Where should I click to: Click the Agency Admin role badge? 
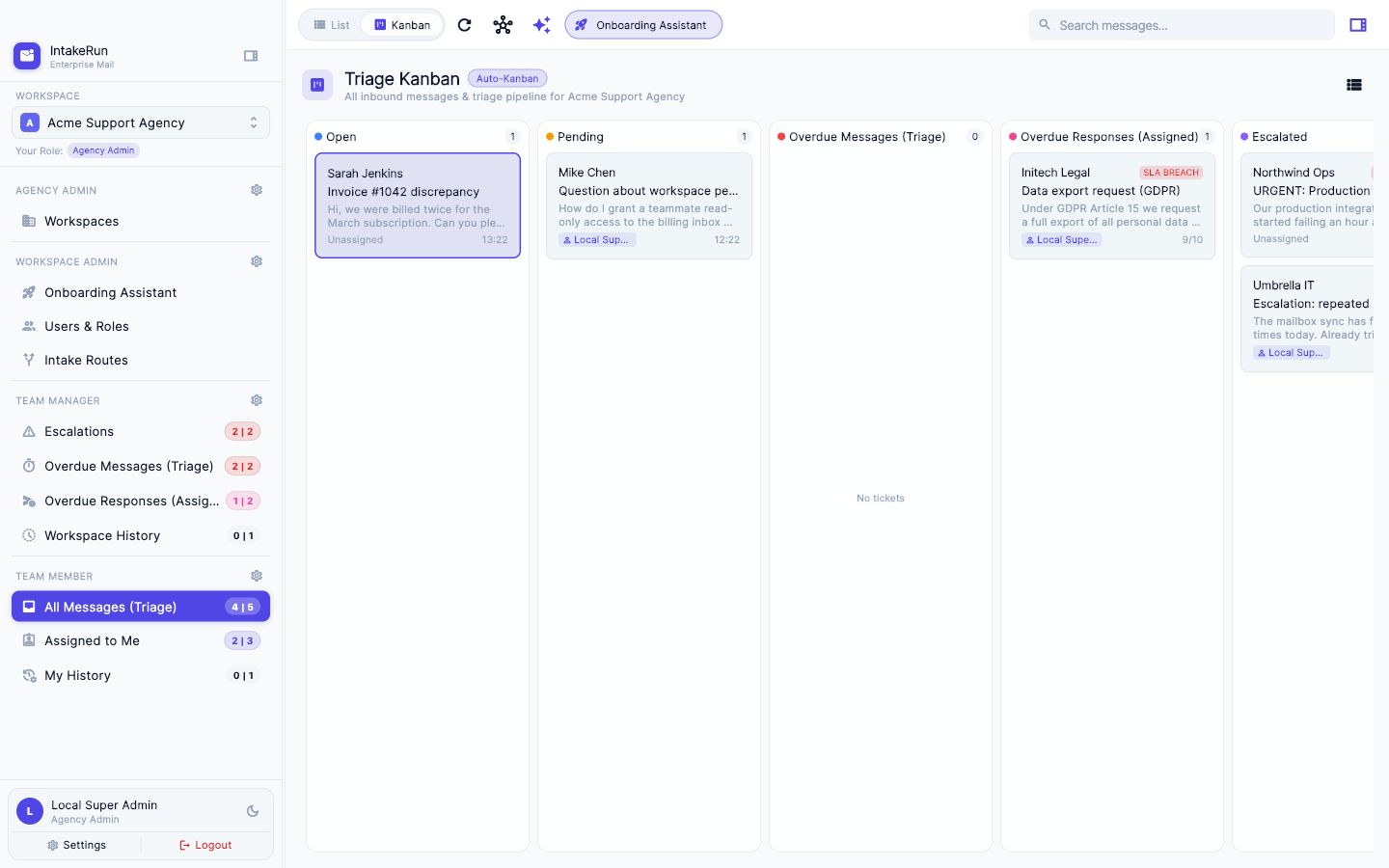[x=103, y=150]
